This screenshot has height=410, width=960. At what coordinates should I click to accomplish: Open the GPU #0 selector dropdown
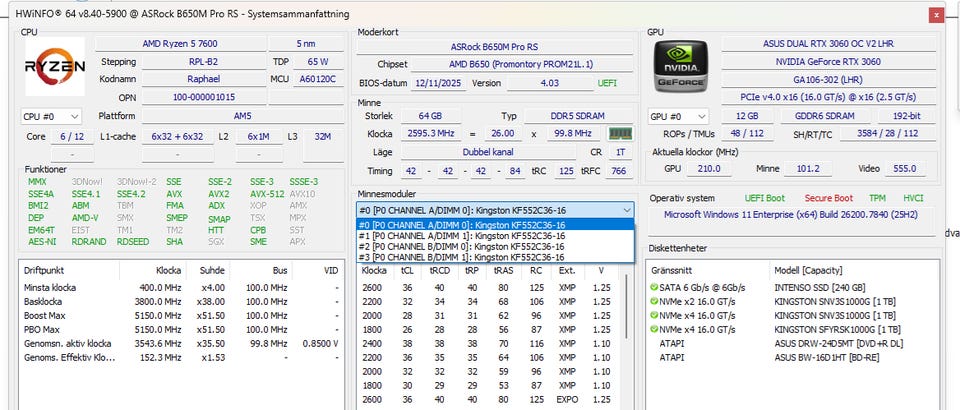click(x=678, y=116)
